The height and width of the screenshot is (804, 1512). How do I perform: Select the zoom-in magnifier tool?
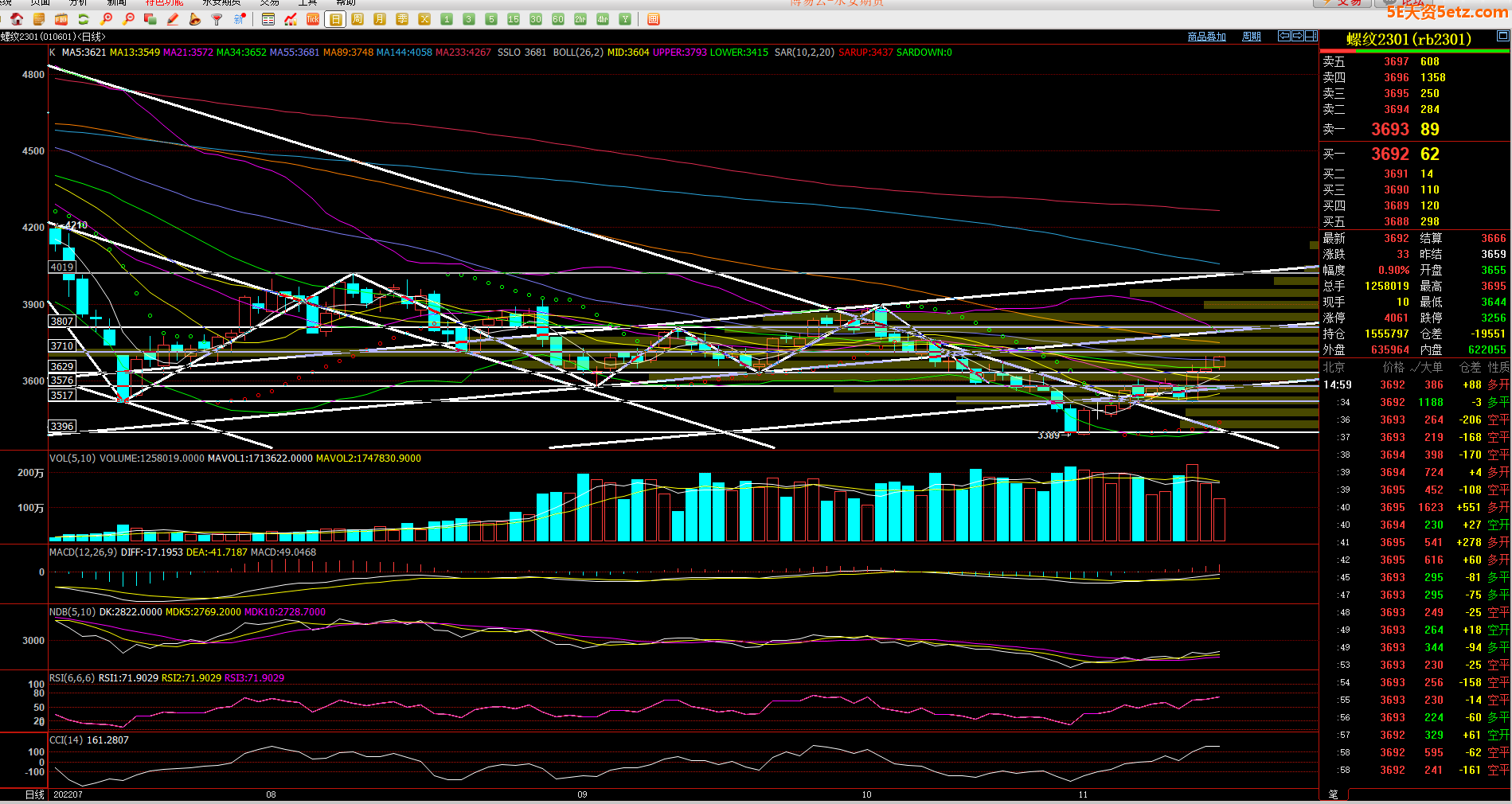pyautogui.click(x=106, y=19)
